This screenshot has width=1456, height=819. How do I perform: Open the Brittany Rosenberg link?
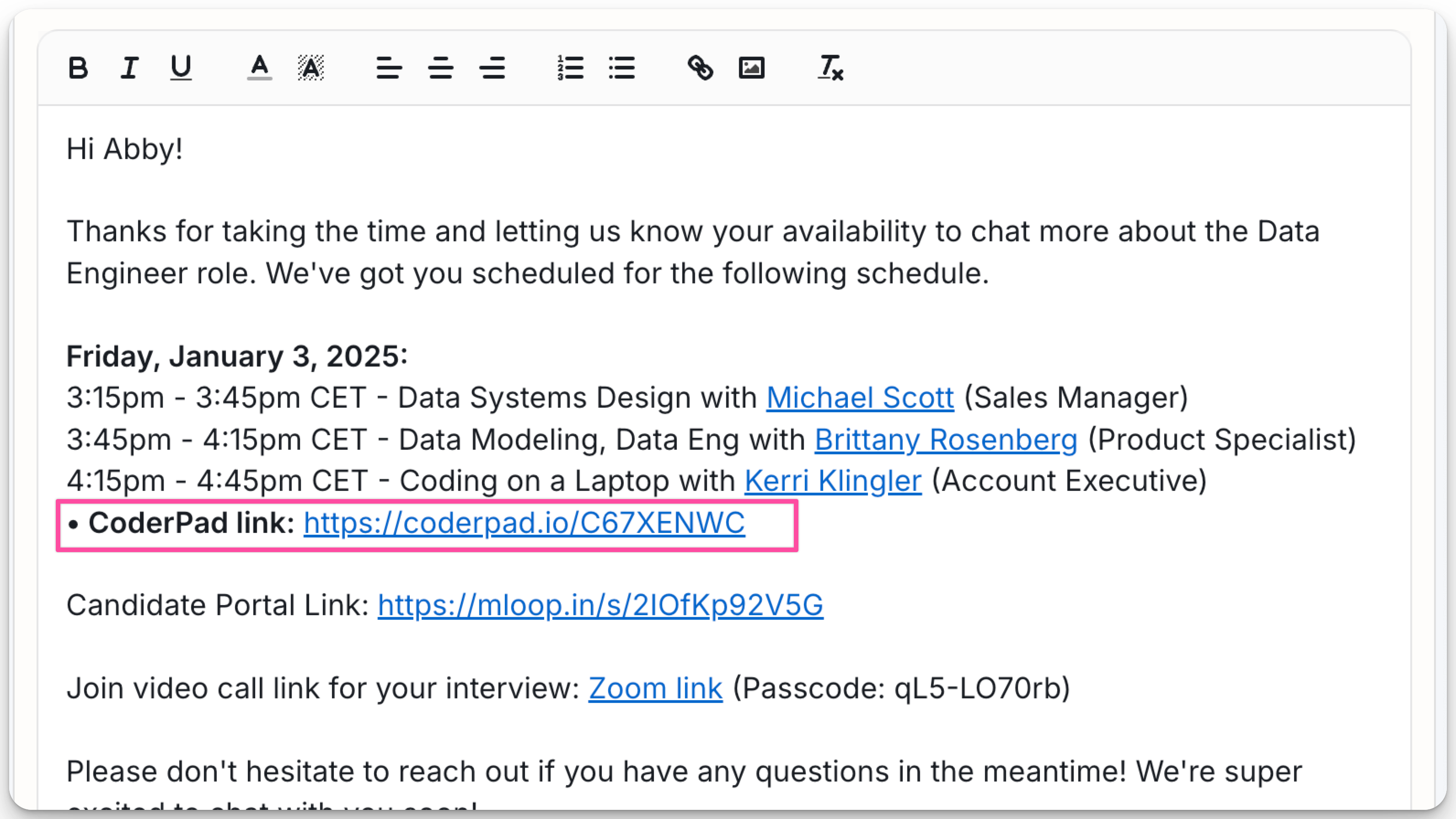[946, 440]
